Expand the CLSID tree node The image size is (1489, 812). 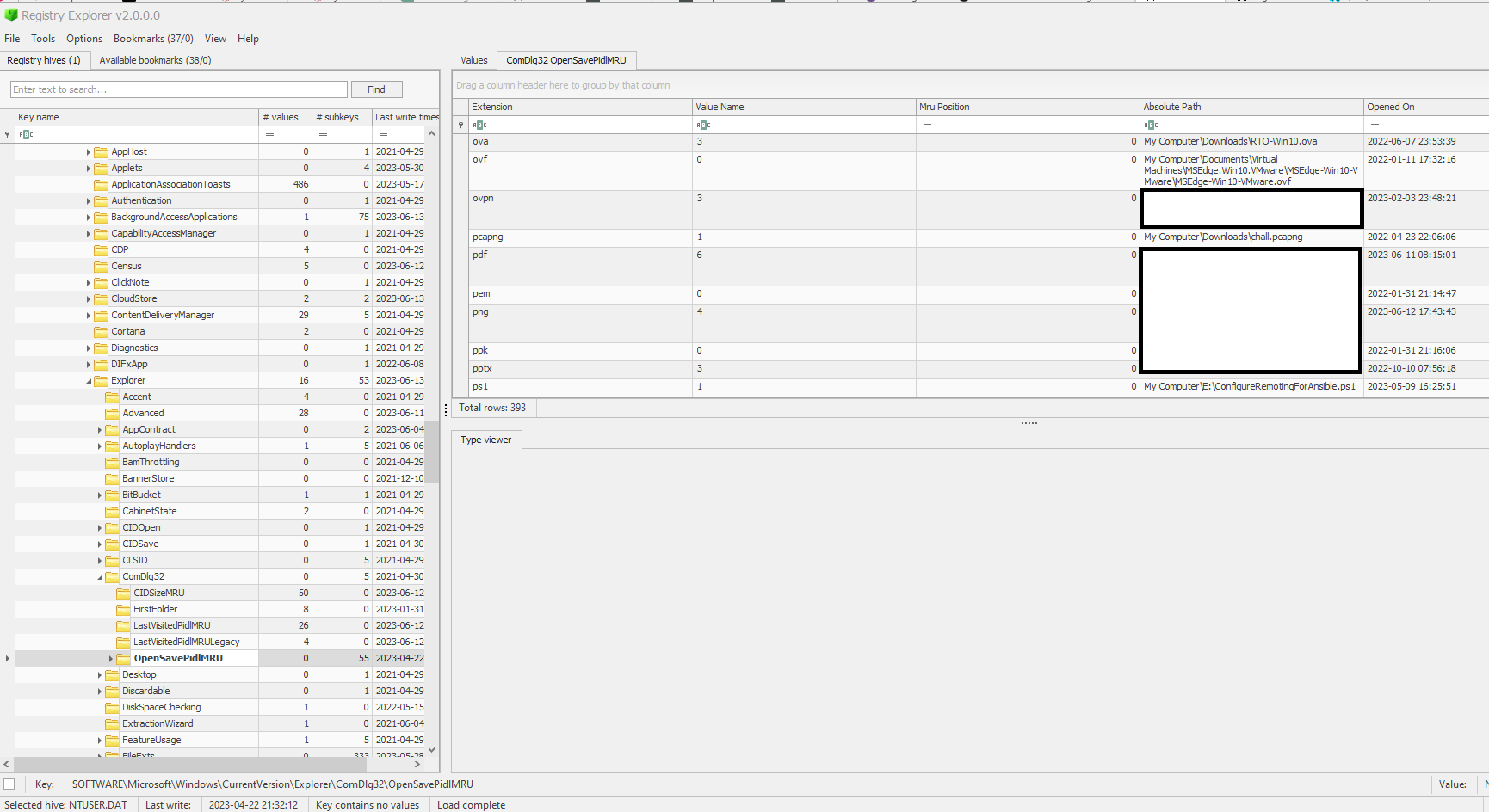pos(100,560)
